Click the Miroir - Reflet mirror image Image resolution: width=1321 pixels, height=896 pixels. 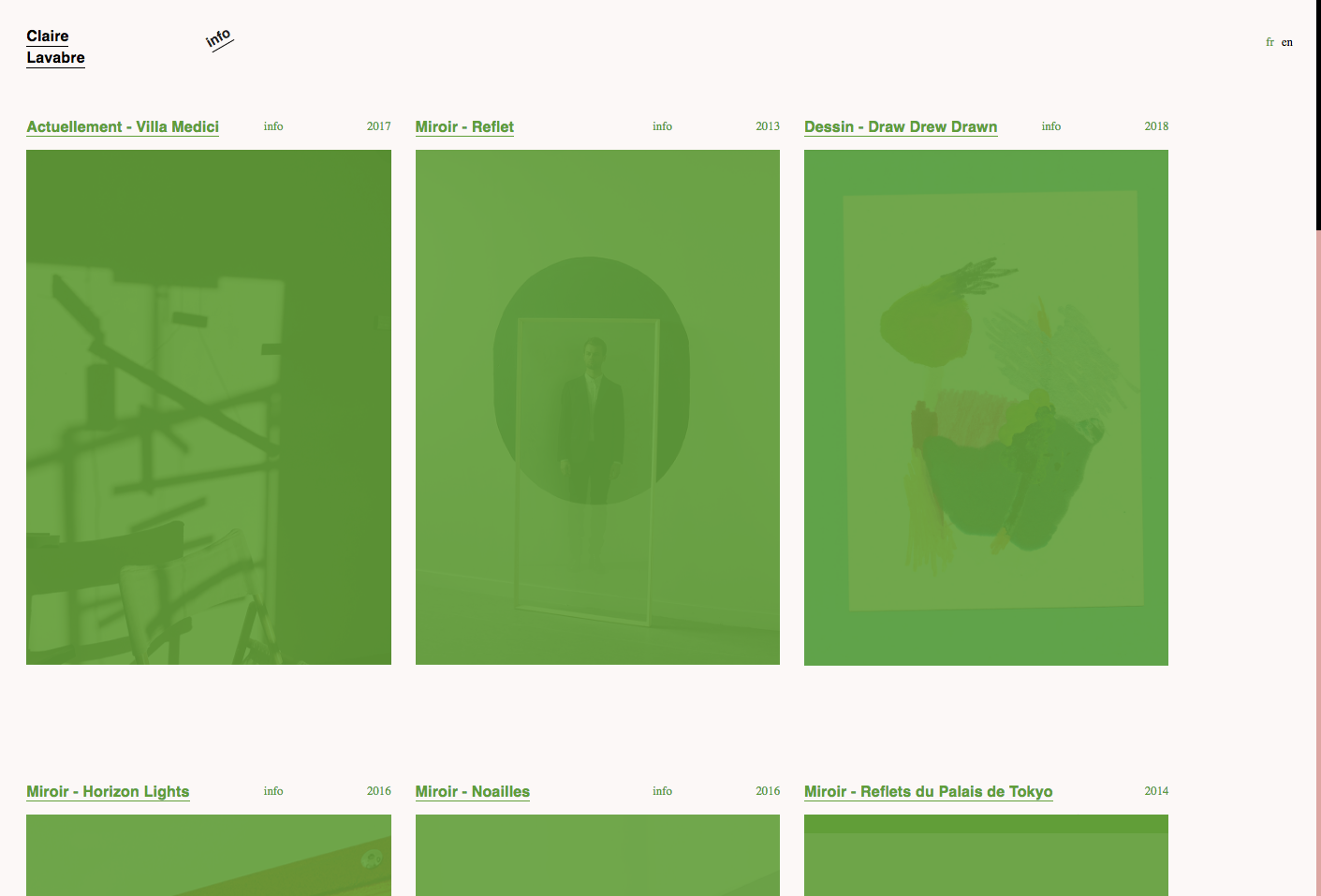click(597, 407)
